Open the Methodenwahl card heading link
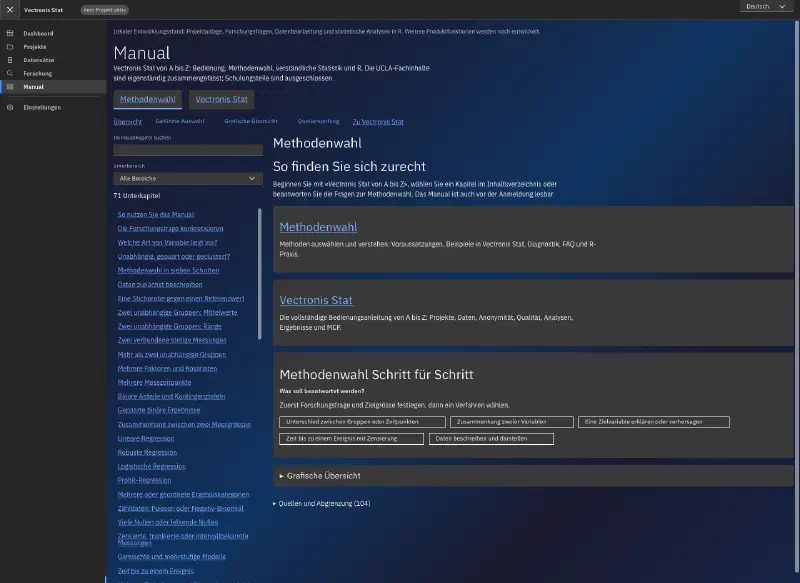This screenshot has width=800, height=583. (318, 227)
